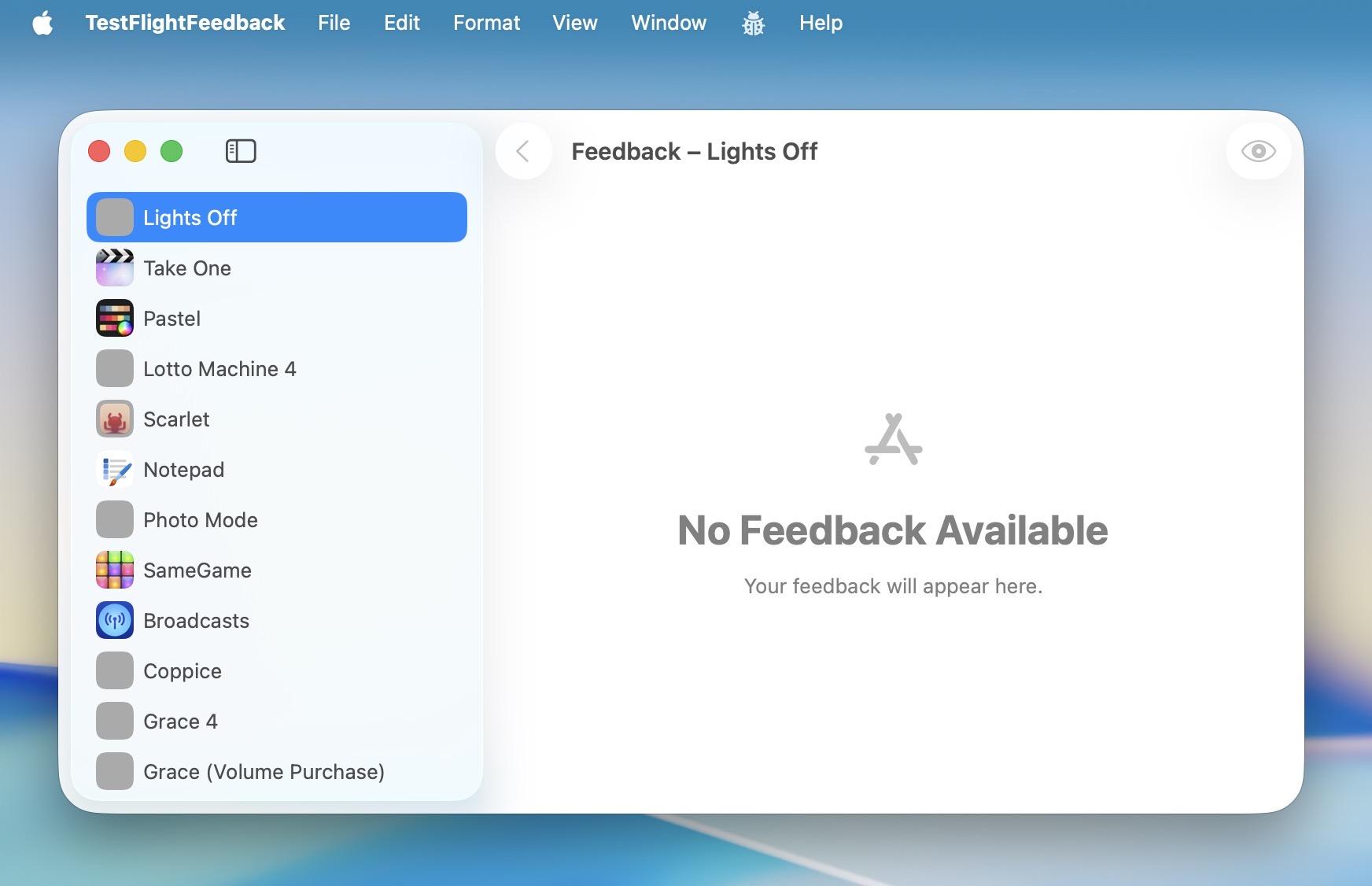Click the Grace 4 placeholder icon
This screenshot has width=1372, height=886.
click(115, 722)
